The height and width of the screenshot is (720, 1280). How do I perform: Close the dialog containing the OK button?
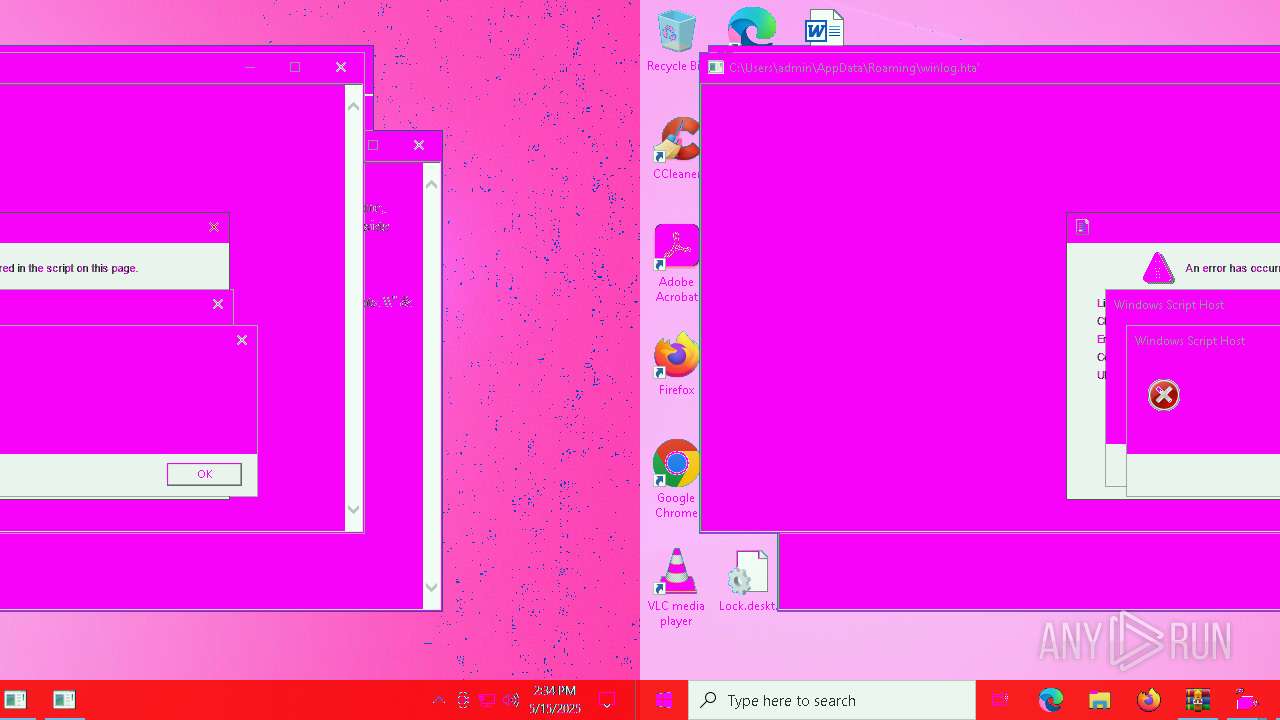(x=242, y=340)
